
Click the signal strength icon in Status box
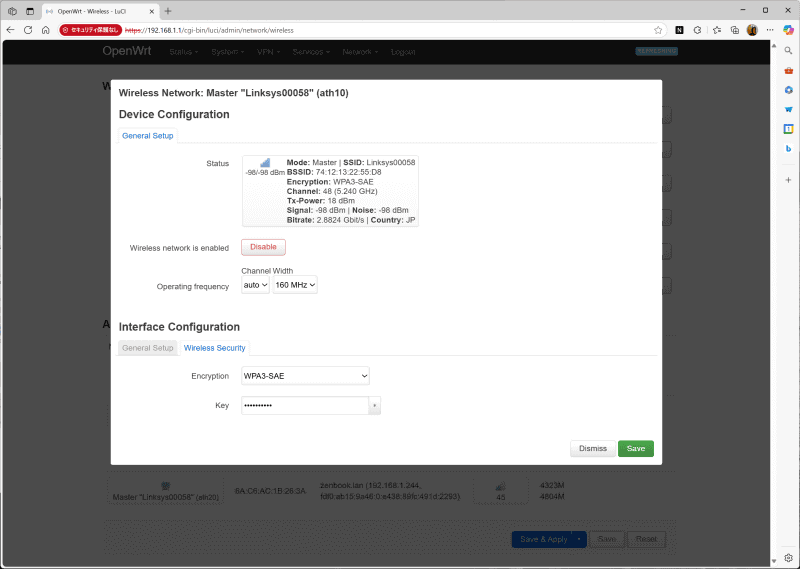point(265,163)
